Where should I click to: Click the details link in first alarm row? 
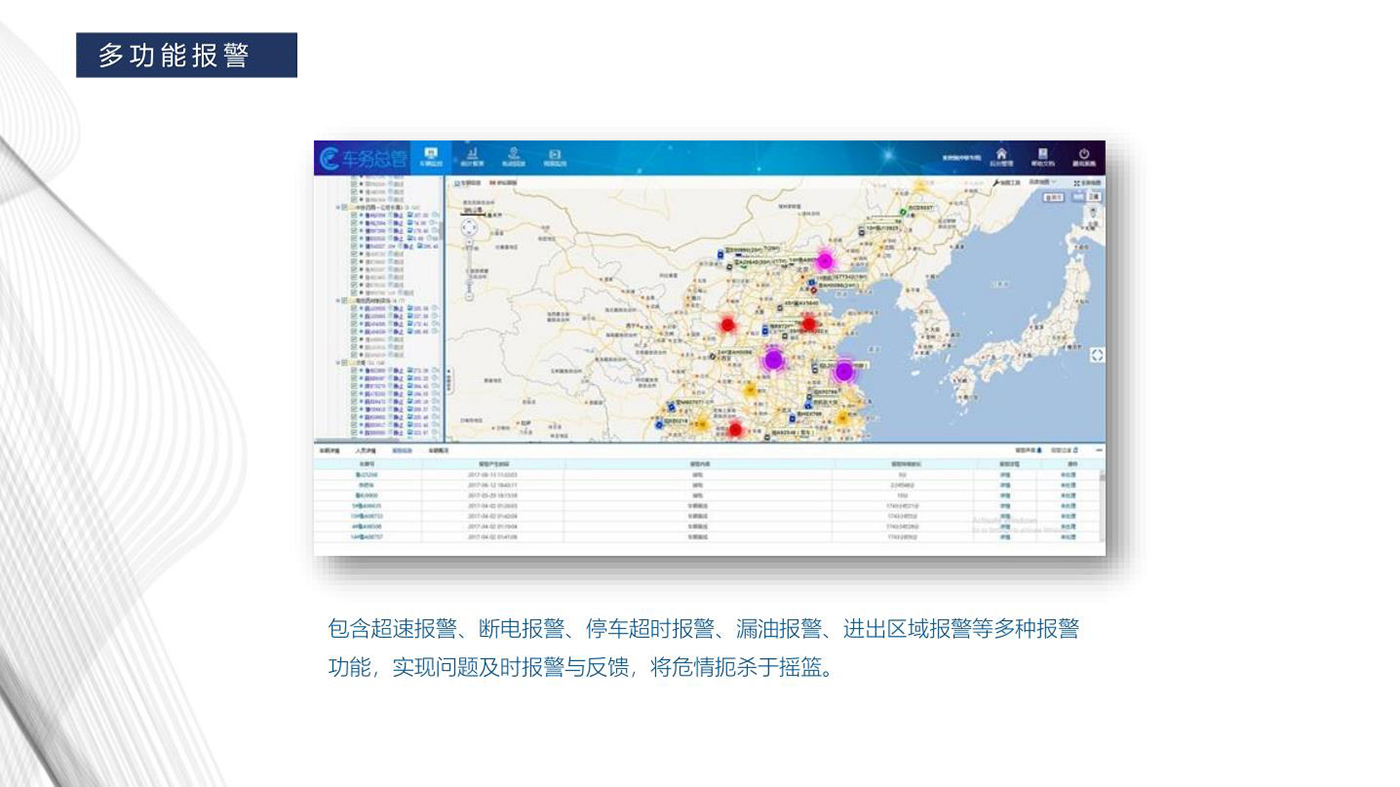coord(1005,475)
